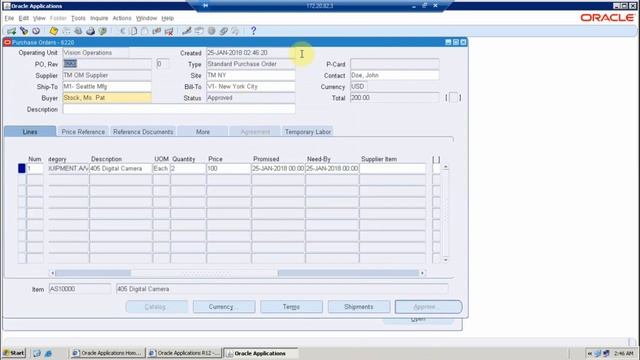Click the Terms button
The height and width of the screenshot is (360, 640).
[x=291, y=307]
